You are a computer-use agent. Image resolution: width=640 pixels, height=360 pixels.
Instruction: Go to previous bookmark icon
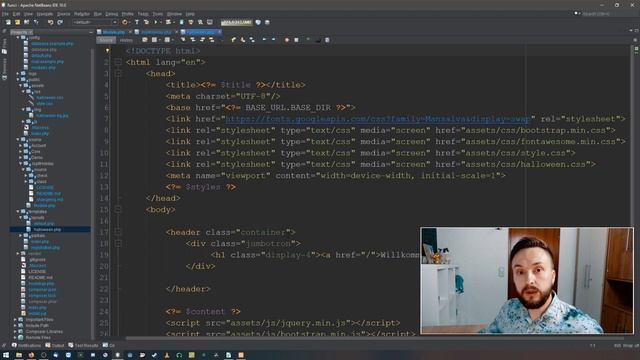233,40
